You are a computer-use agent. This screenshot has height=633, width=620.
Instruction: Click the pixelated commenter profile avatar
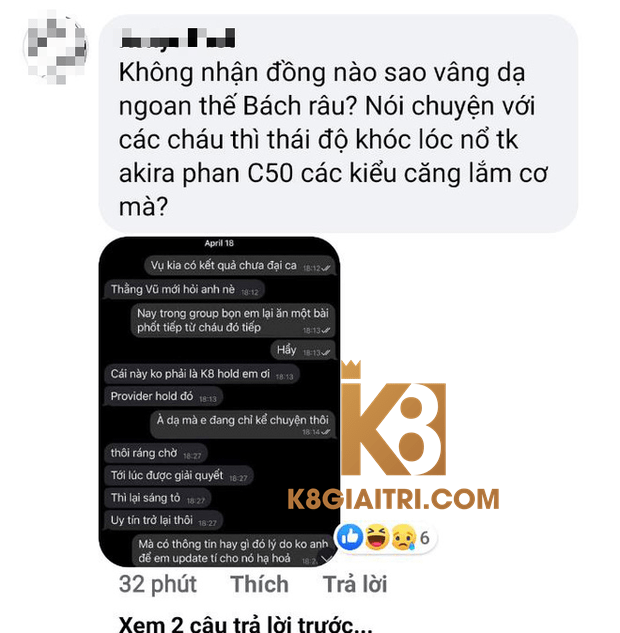[55, 47]
